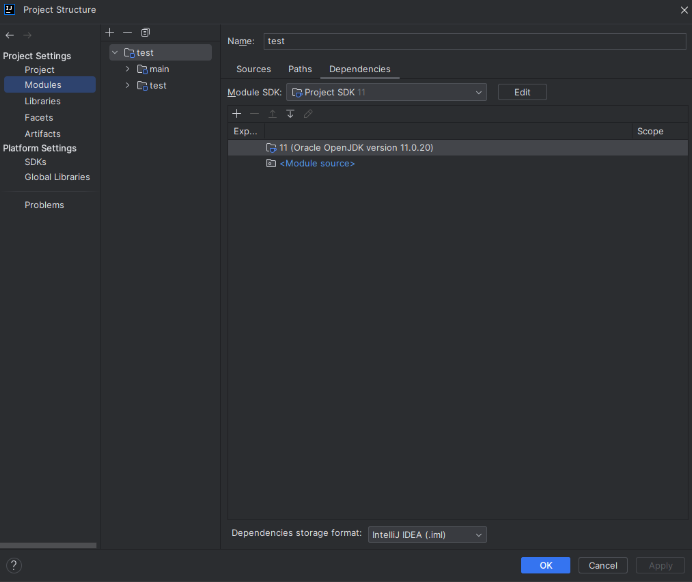Open Artifacts in the sidebar
692x582 pixels.
(42, 134)
